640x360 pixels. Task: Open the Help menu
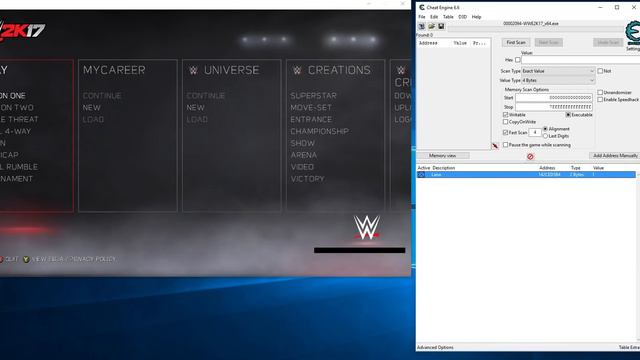click(476, 17)
